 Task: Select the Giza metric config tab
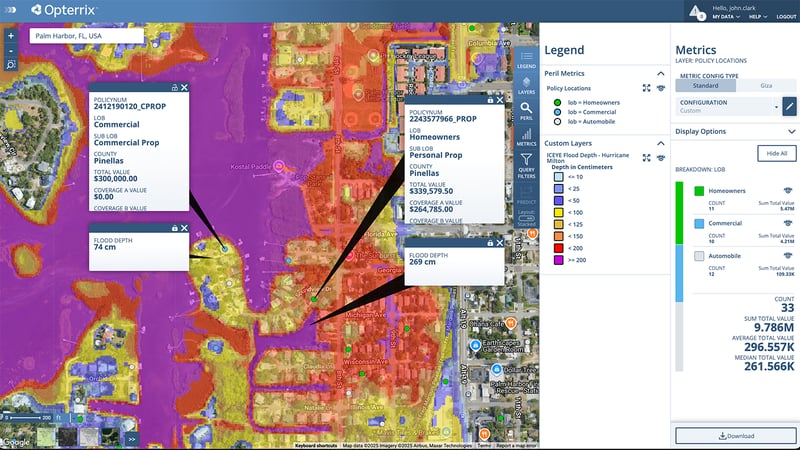766,86
